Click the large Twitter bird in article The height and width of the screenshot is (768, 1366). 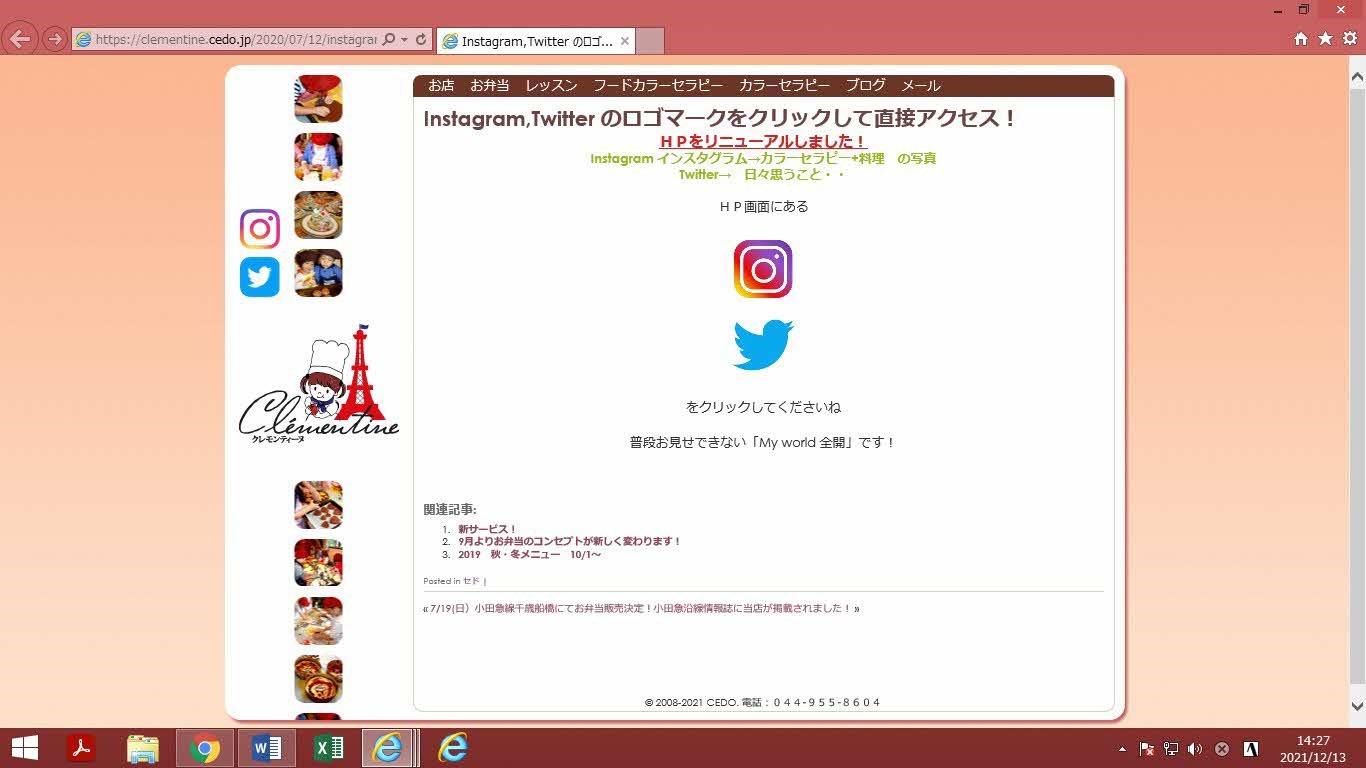[763, 344]
